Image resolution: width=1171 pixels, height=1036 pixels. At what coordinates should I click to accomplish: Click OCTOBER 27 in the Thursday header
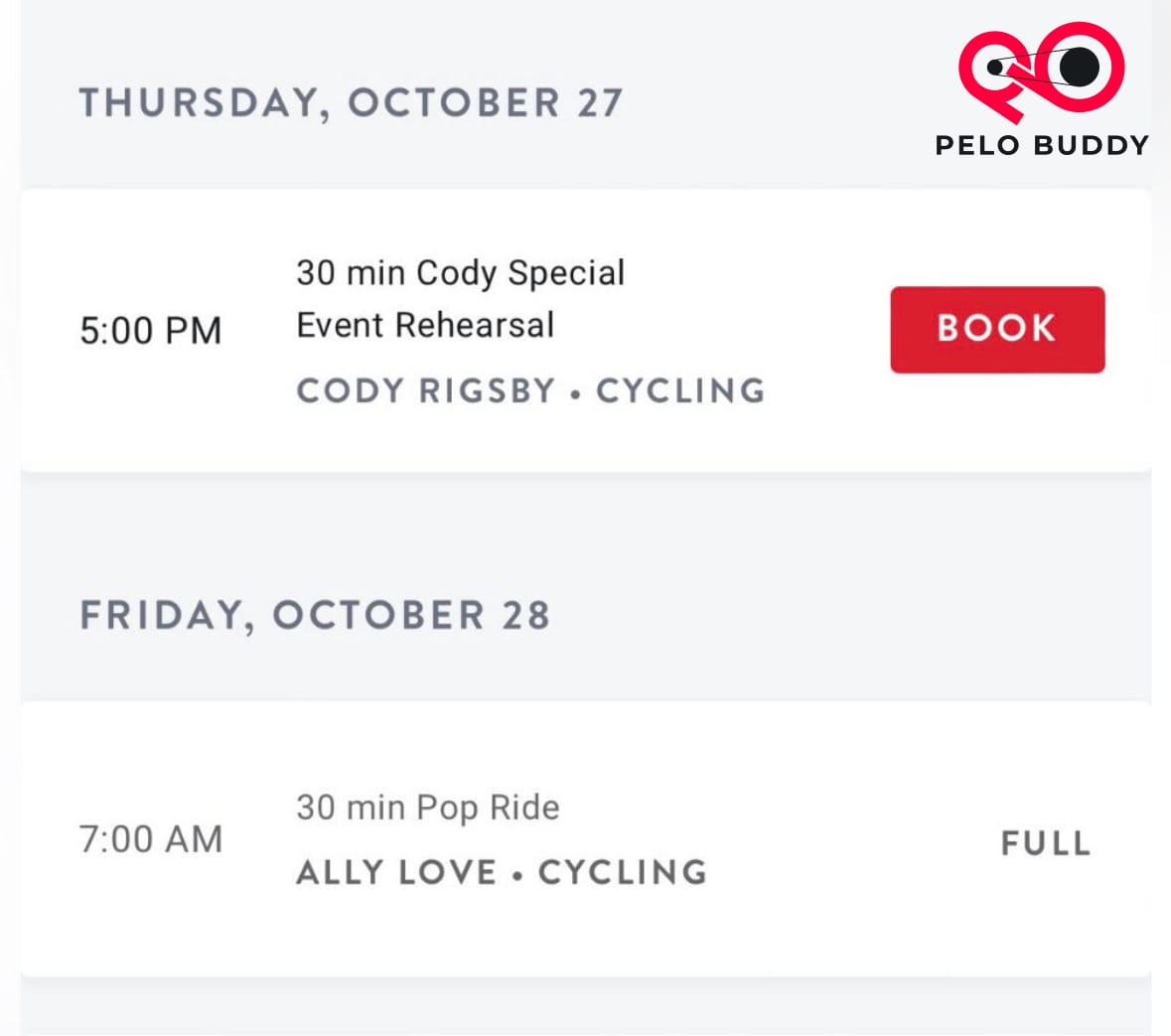(485, 103)
